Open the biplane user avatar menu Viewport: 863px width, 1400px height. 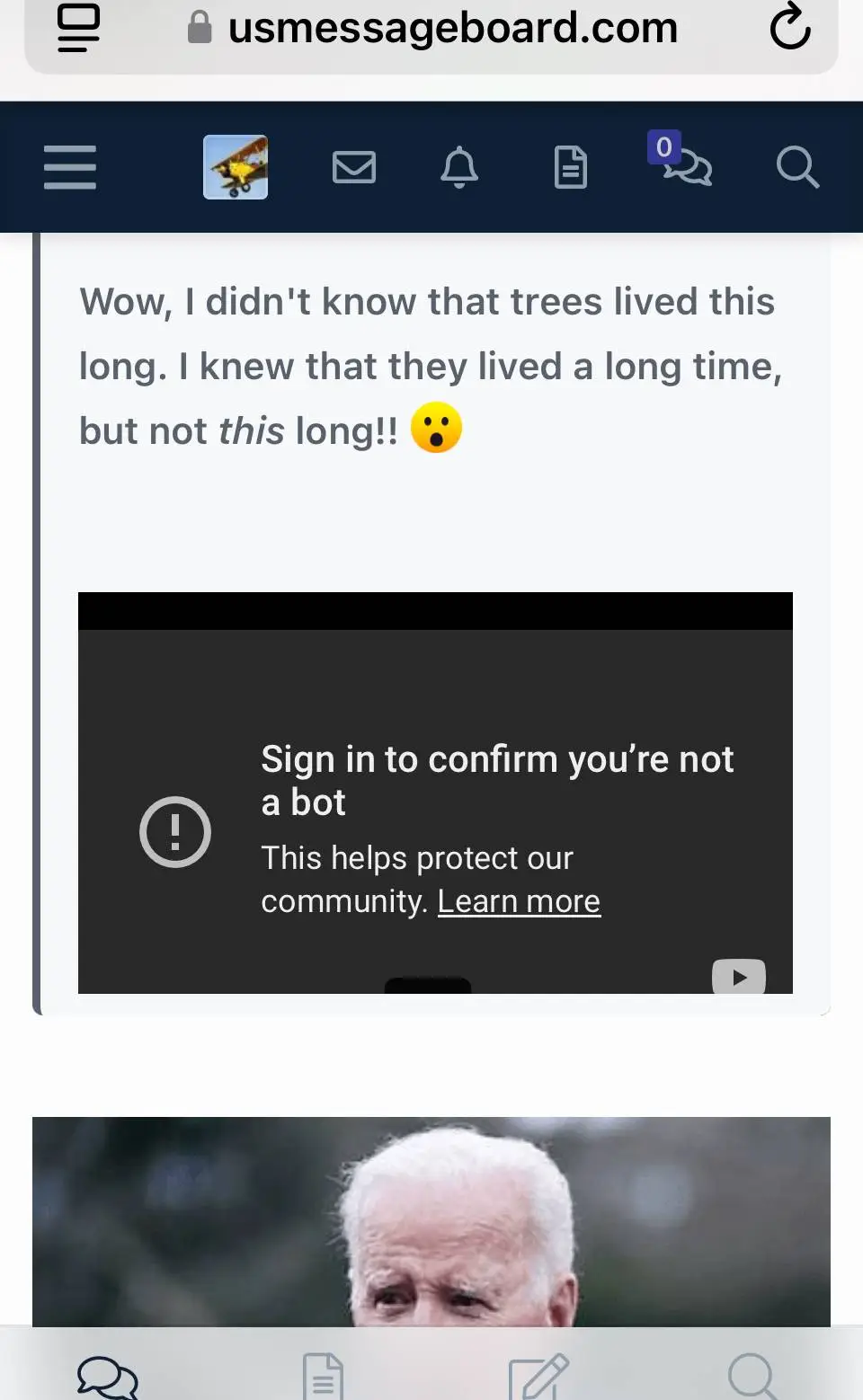click(x=236, y=167)
